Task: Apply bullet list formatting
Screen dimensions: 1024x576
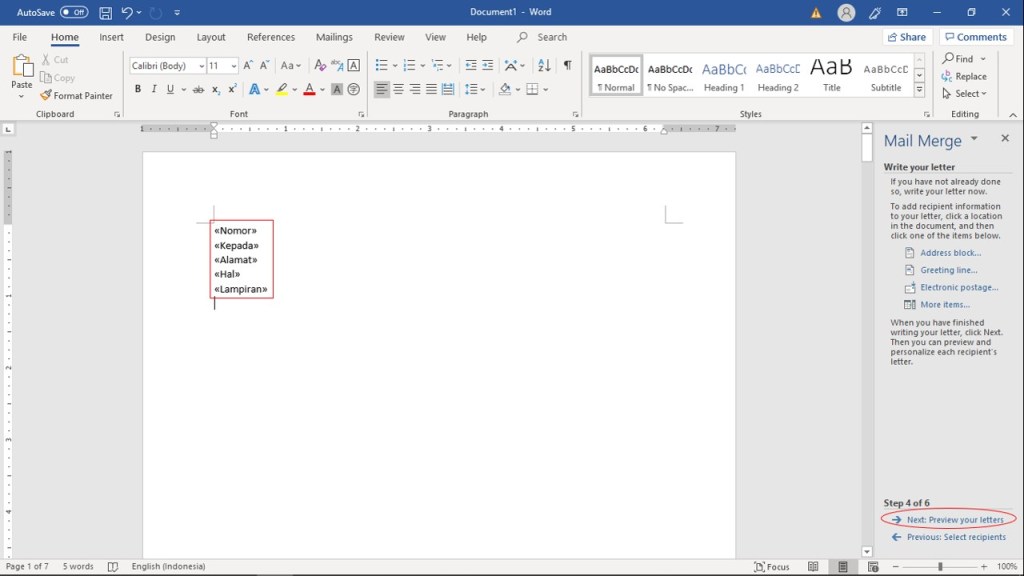Action: click(x=381, y=65)
